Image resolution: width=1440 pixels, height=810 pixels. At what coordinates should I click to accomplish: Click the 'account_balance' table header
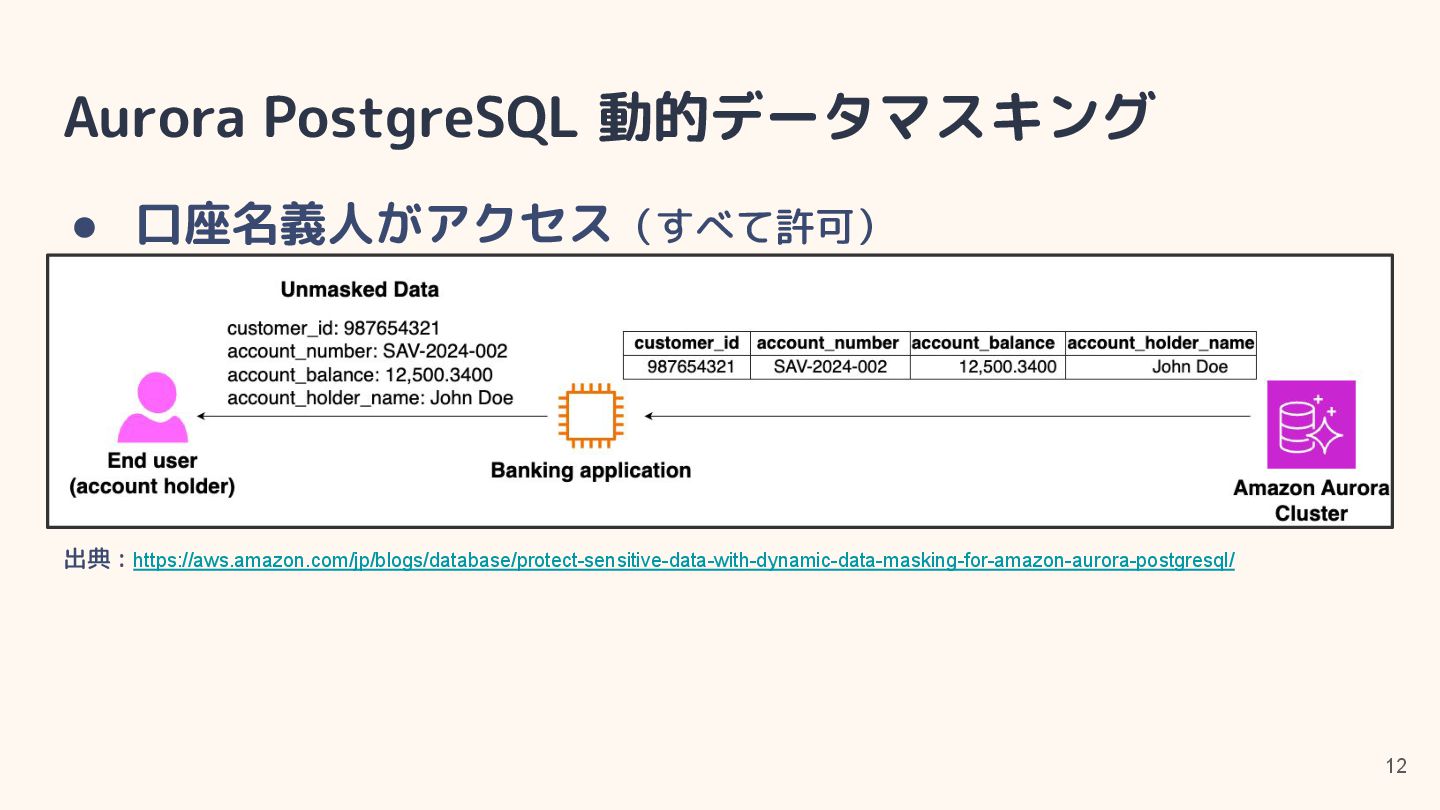(x=987, y=343)
